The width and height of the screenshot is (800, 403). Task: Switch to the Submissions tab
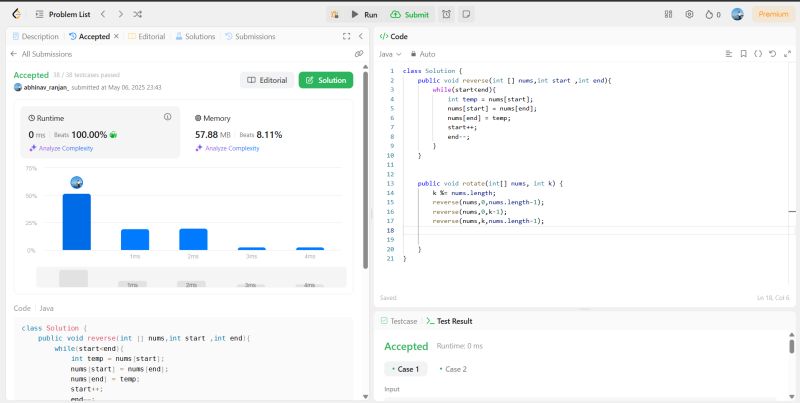[x=250, y=36]
